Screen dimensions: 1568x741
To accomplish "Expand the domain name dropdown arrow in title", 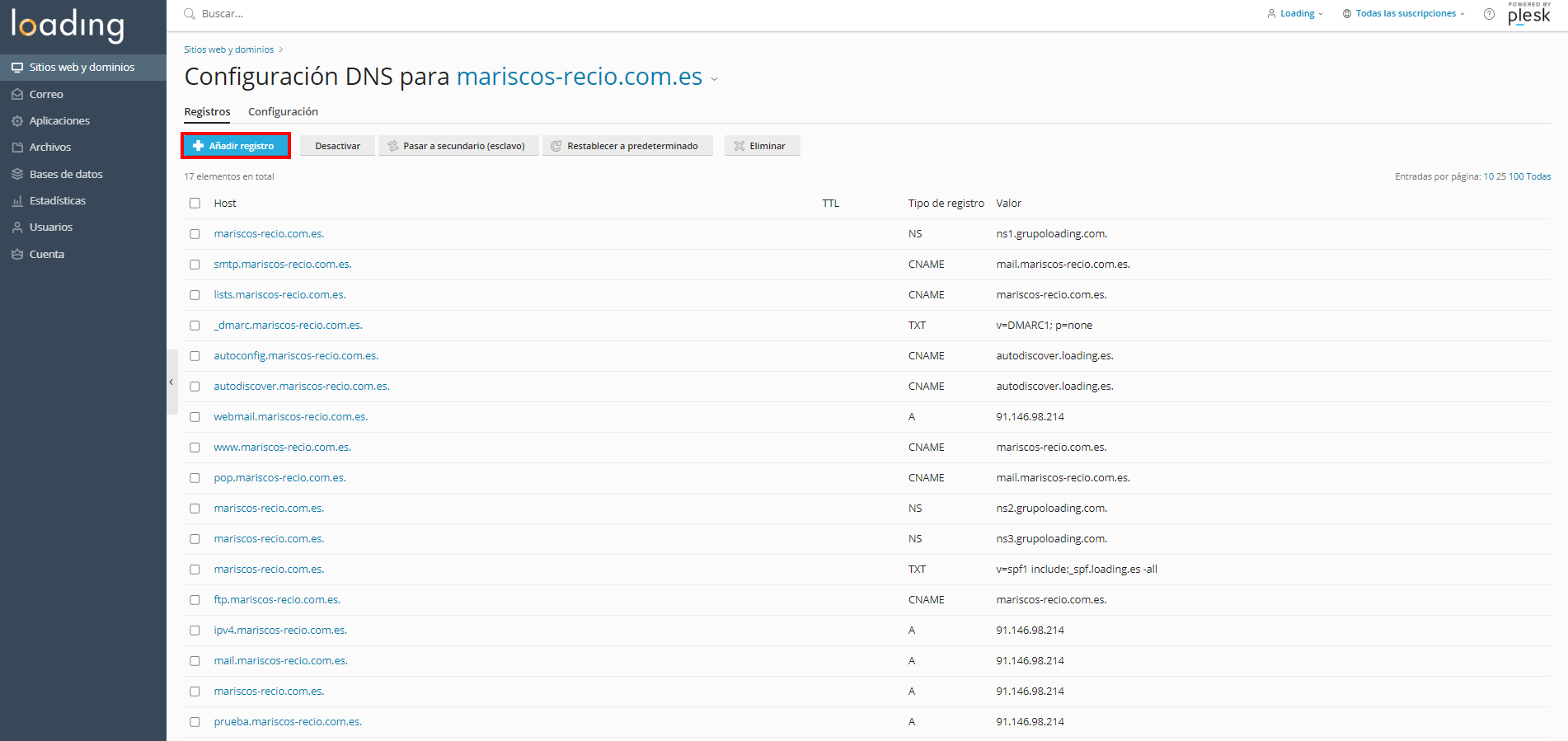I will tap(715, 79).
